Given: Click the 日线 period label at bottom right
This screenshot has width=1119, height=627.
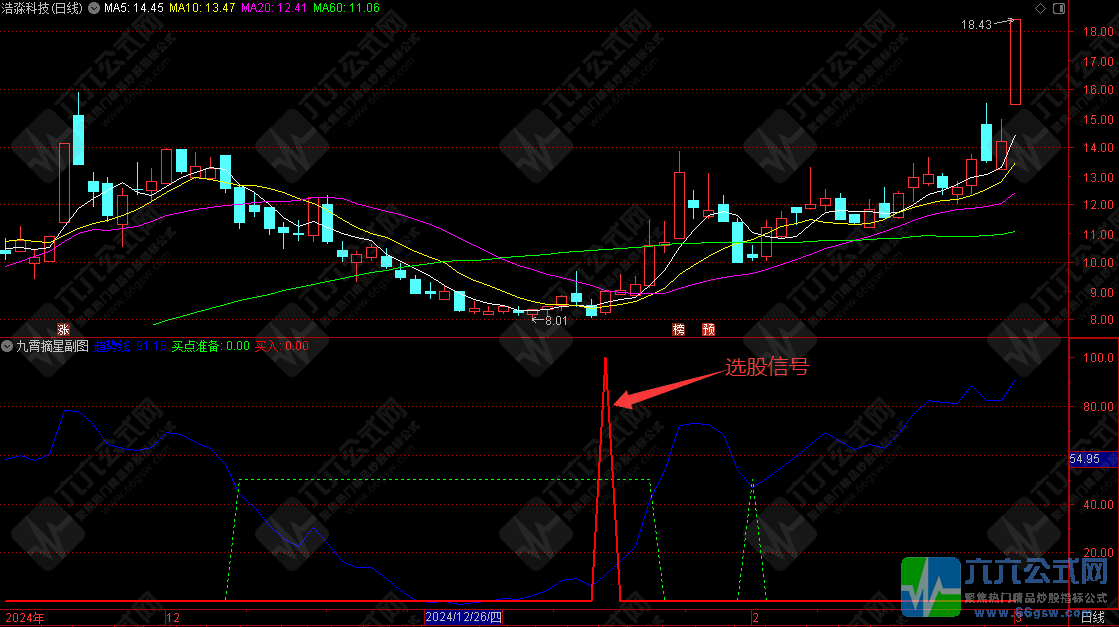Looking at the screenshot, I should (1094, 618).
